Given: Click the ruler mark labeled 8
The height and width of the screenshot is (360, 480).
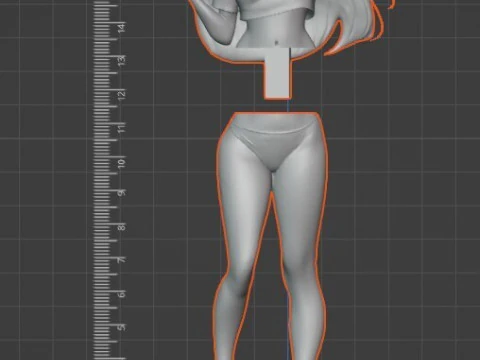Looking at the screenshot, I should coord(122,227).
